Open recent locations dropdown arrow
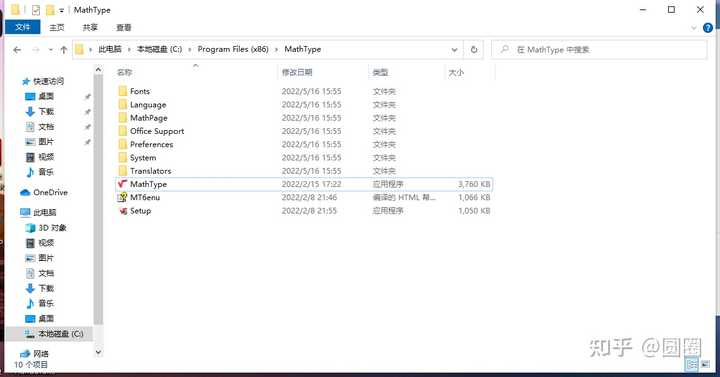720x377 pixels. [x=51, y=50]
